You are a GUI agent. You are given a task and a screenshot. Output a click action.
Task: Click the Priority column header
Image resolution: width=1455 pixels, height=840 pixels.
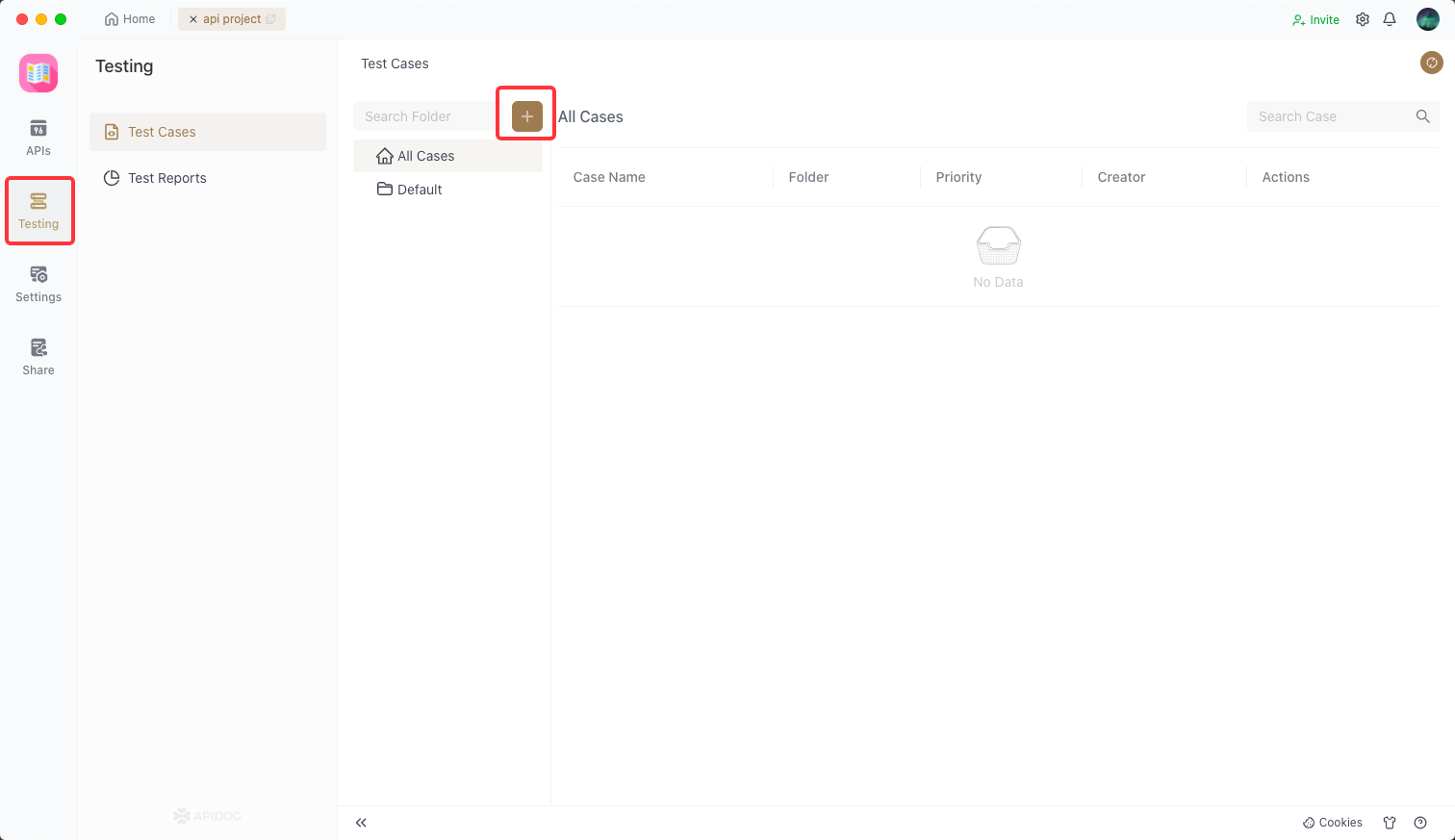[x=958, y=177]
